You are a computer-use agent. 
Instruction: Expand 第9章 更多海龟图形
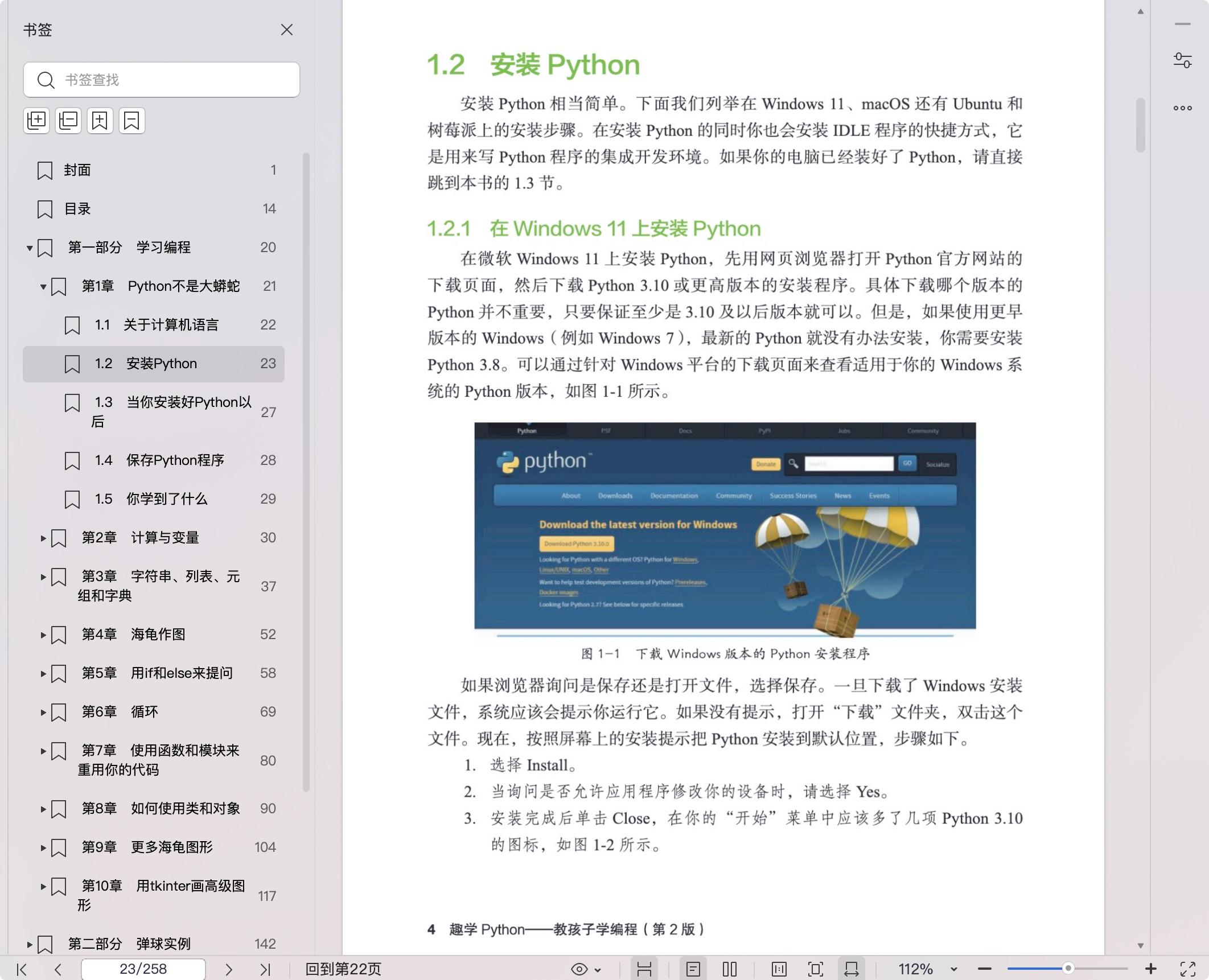coord(43,848)
